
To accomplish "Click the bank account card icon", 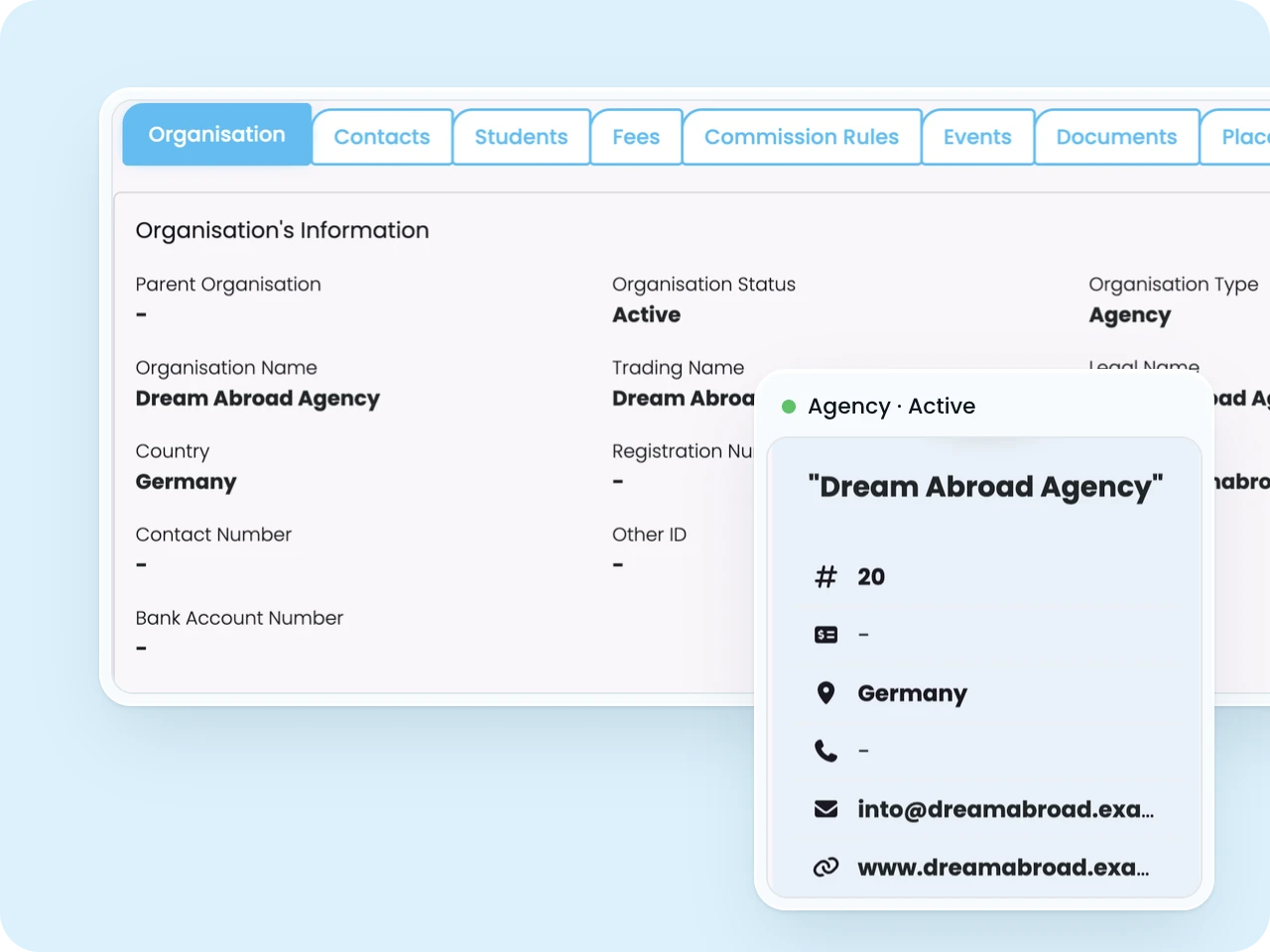I will (x=825, y=635).
